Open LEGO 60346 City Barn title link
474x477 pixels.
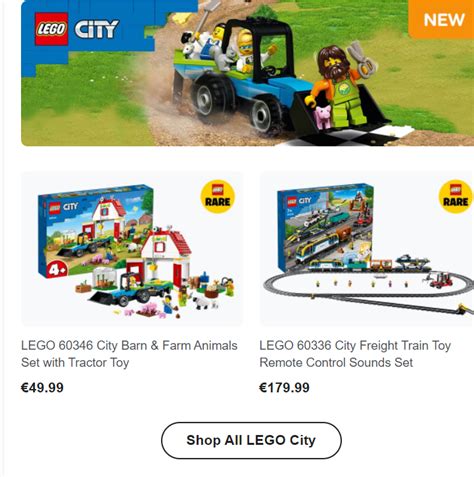pyautogui.click(x=129, y=354)
